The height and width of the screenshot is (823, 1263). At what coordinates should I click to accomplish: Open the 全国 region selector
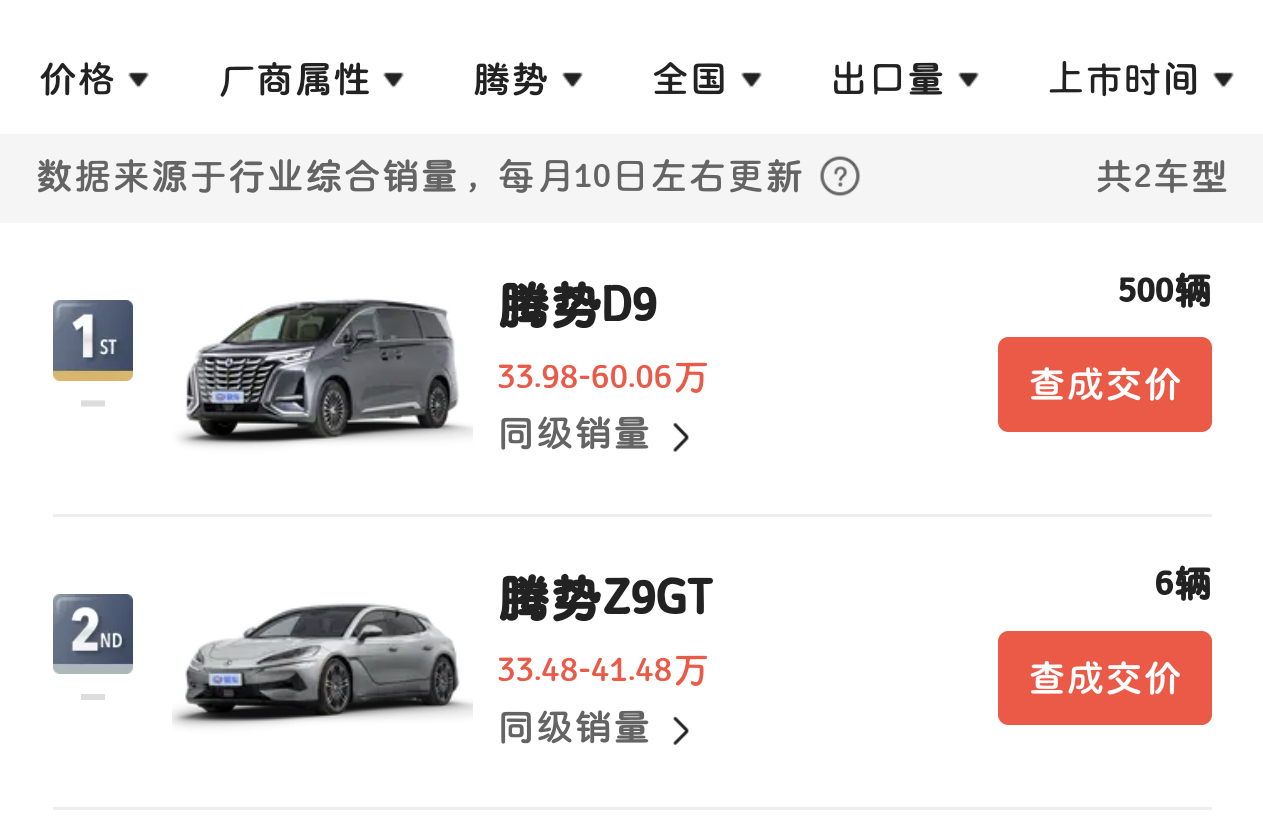pyautogui.click(x=706, y=79)
